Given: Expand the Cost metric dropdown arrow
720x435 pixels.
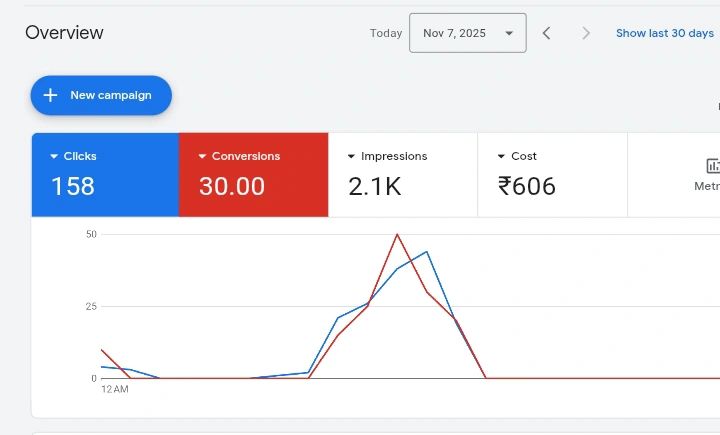Looking at the screenshot, I should [501, 157].
